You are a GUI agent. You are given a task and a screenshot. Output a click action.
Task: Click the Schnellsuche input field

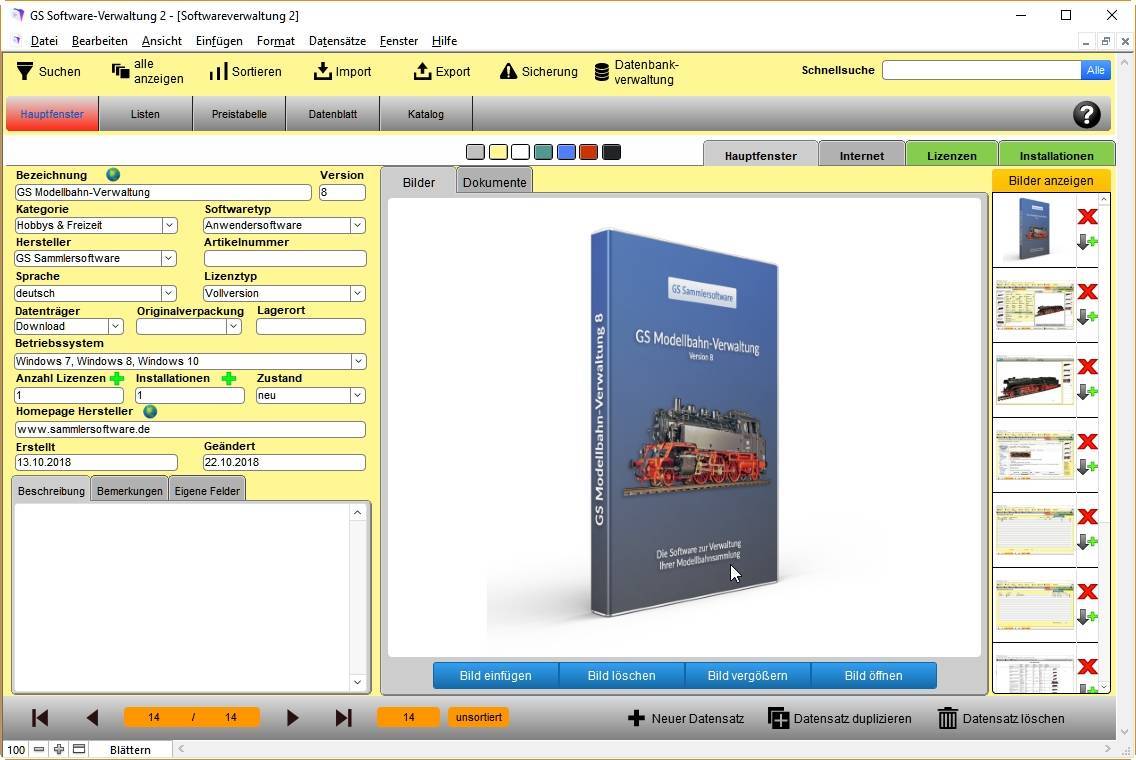tap(981, 70)
